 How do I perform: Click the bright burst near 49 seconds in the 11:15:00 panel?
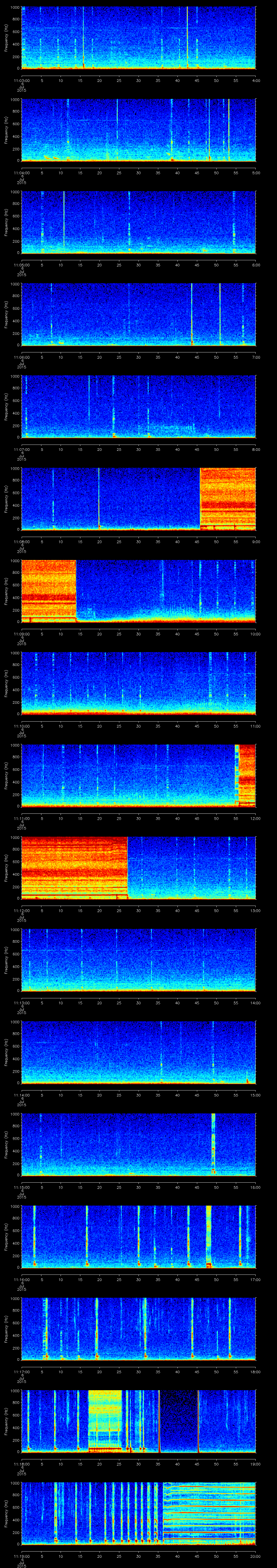pyautogui.click(x=213, y=1143)
